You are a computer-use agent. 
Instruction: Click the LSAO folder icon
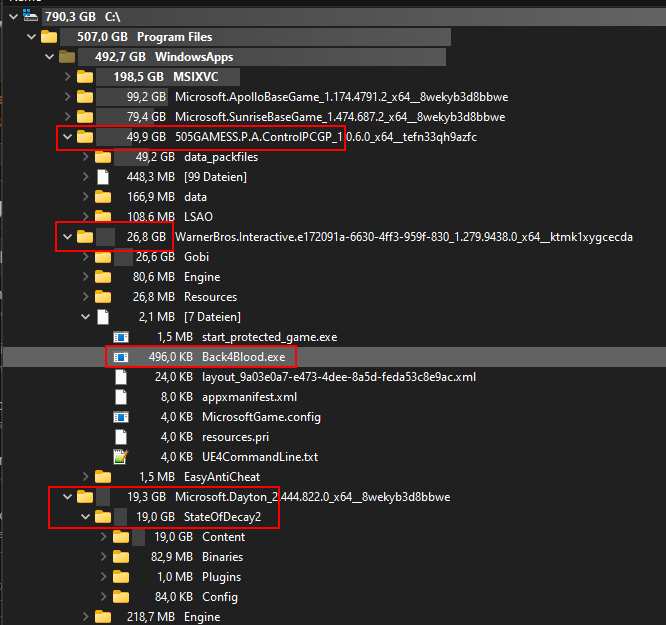pyautogui.click(x=103, y=216)
